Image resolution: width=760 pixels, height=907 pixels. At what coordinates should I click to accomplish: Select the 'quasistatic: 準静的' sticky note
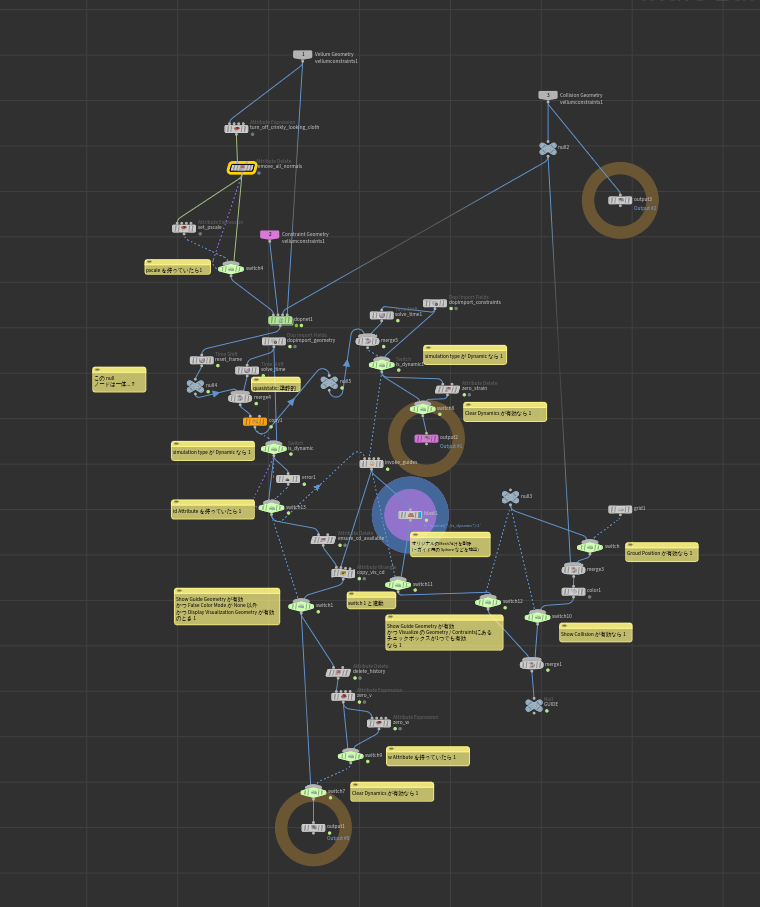[x=276, y=385]
